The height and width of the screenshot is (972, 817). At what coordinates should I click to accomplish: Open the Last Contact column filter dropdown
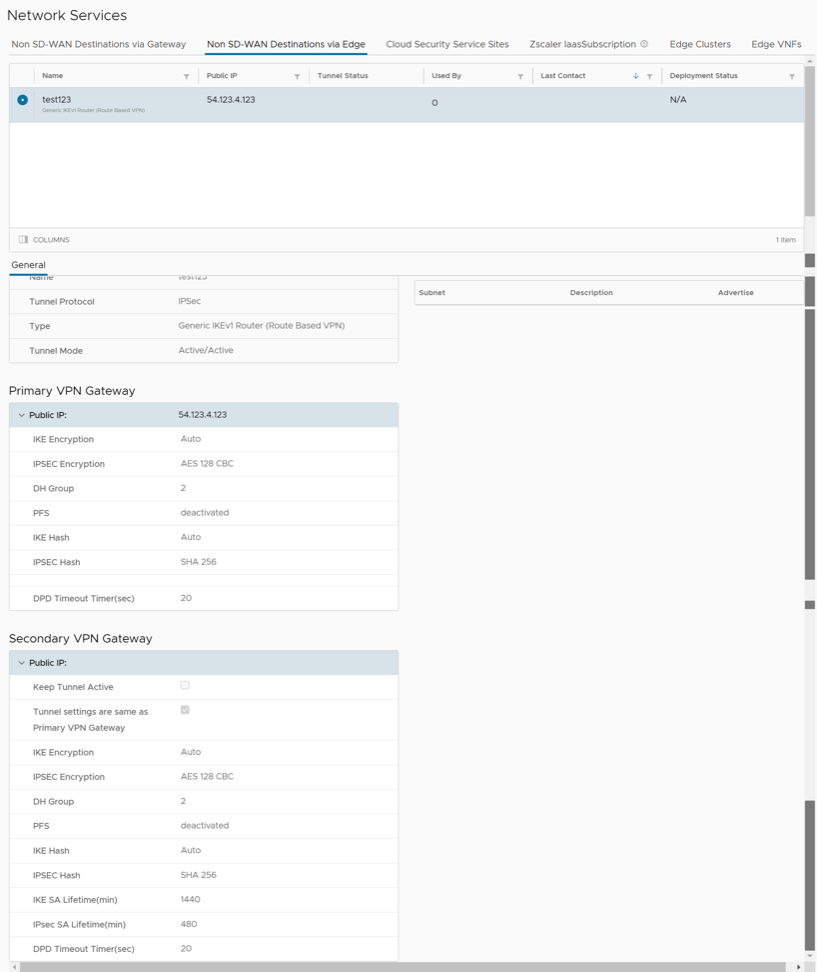click(648, 75)
